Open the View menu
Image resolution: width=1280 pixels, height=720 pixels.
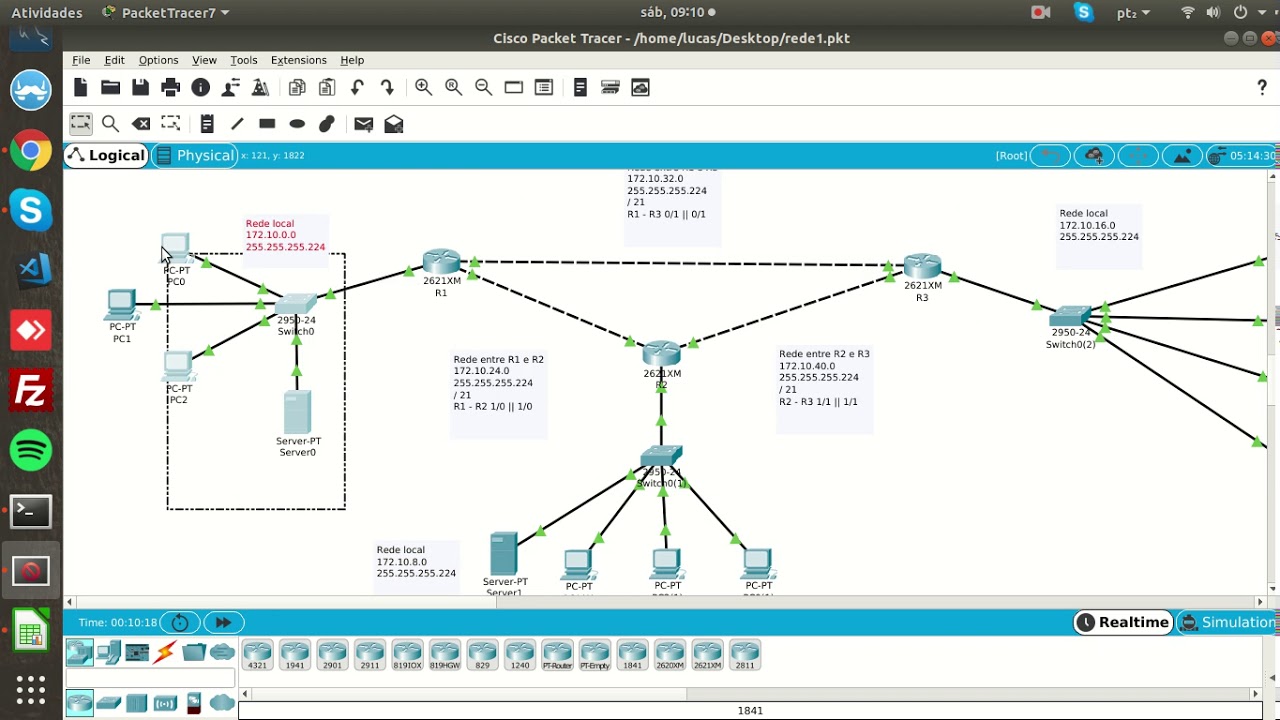pos(204,60)
